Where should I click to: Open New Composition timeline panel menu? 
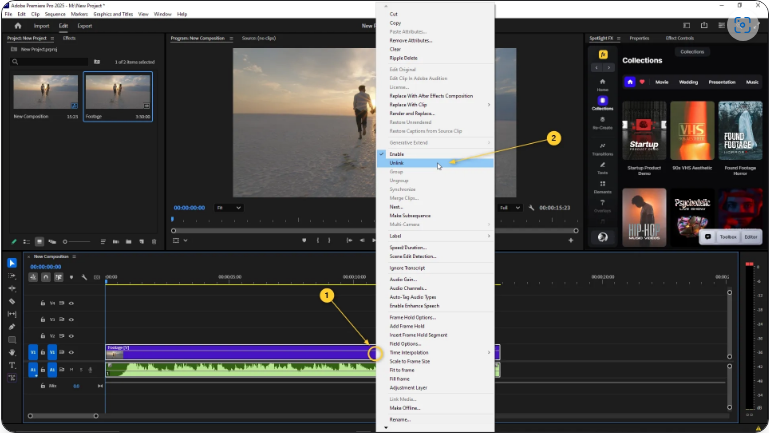pos(74,256)
